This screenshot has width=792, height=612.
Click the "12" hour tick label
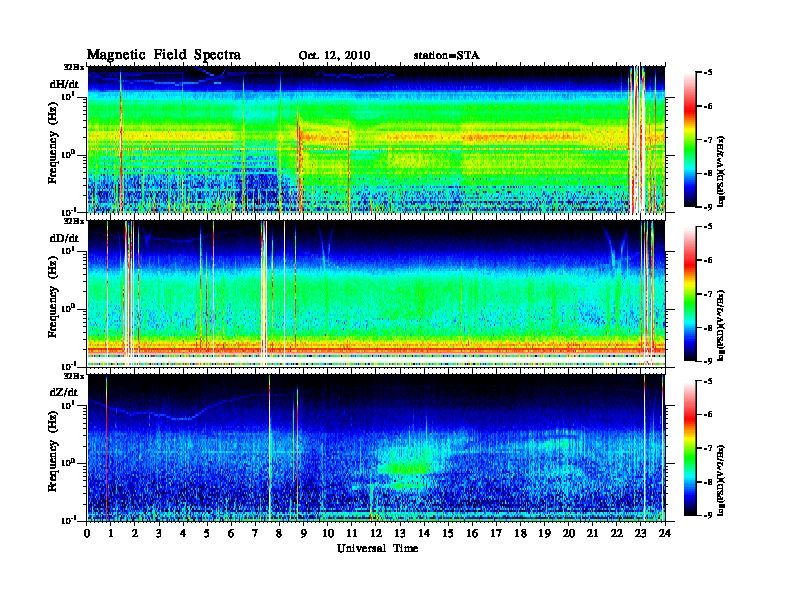click(x=376, y=533)
